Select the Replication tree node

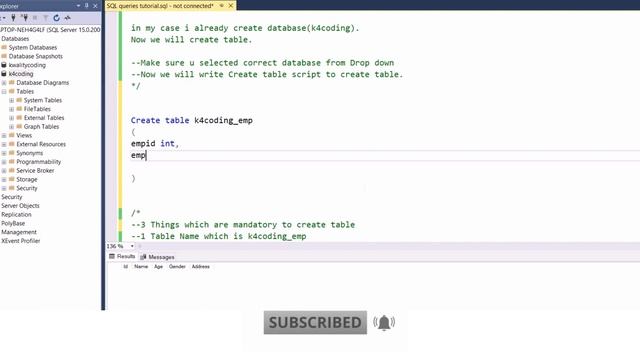(x=16, y=214)
